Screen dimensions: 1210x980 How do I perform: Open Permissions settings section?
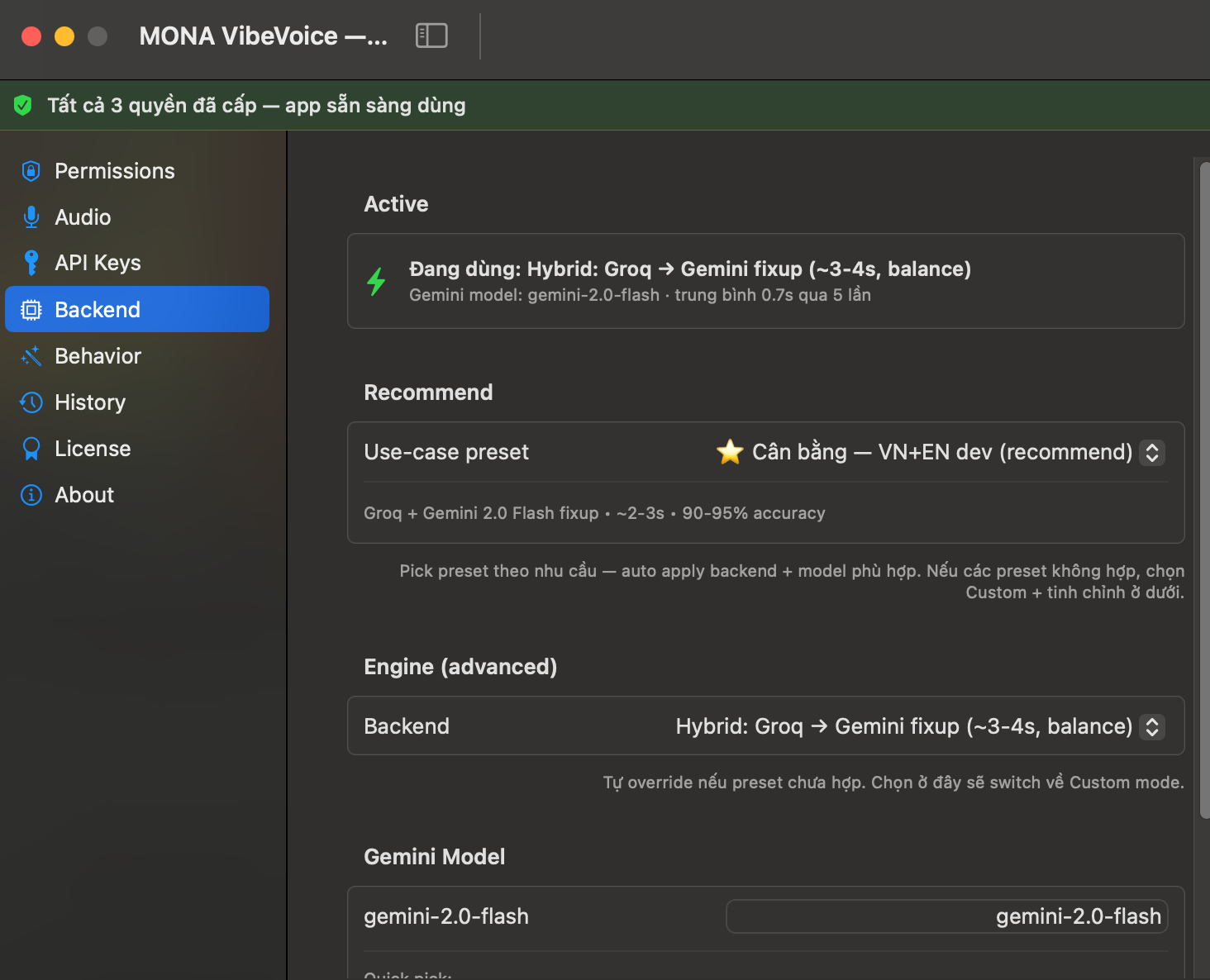click(x=137, y=171)
